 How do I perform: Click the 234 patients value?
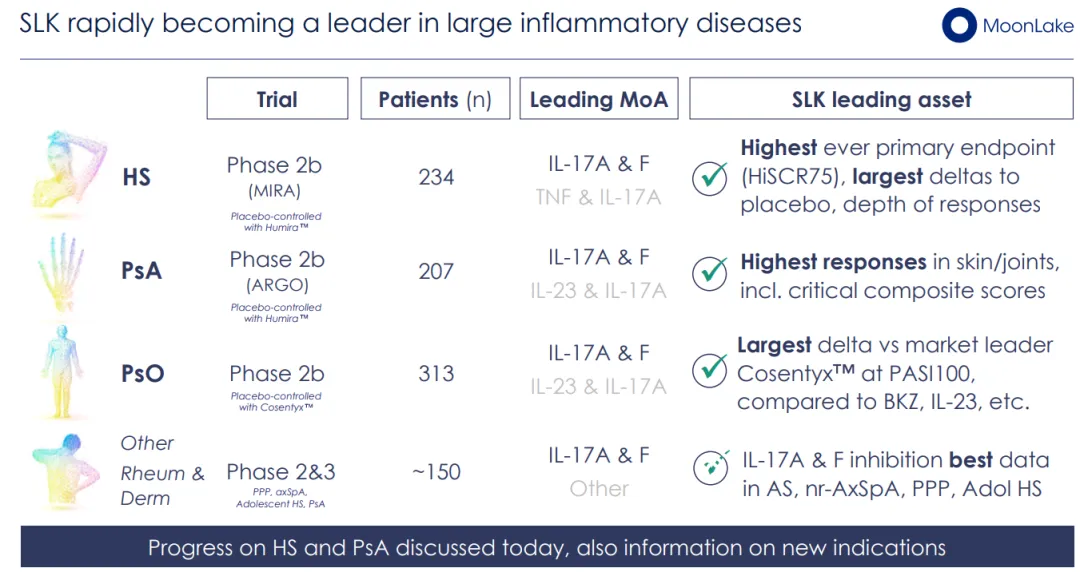pos(436,177)
